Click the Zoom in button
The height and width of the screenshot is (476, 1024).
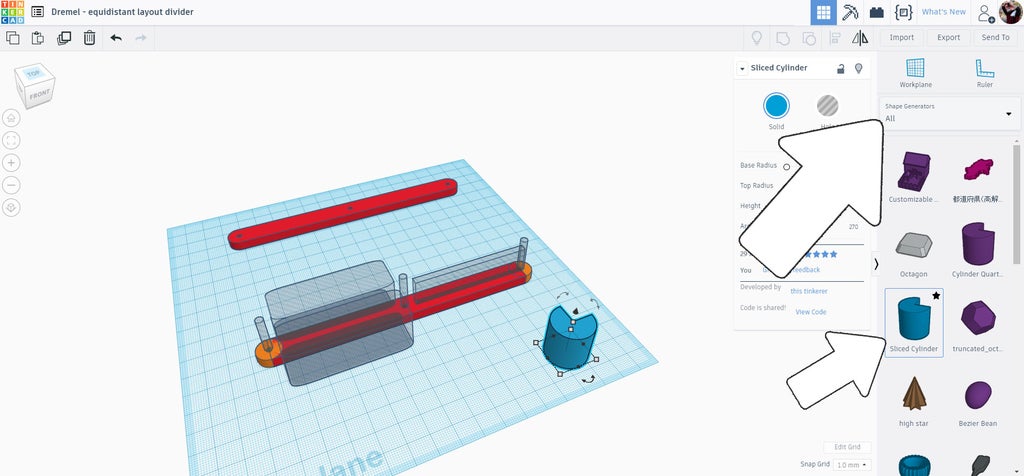point(11,163)
